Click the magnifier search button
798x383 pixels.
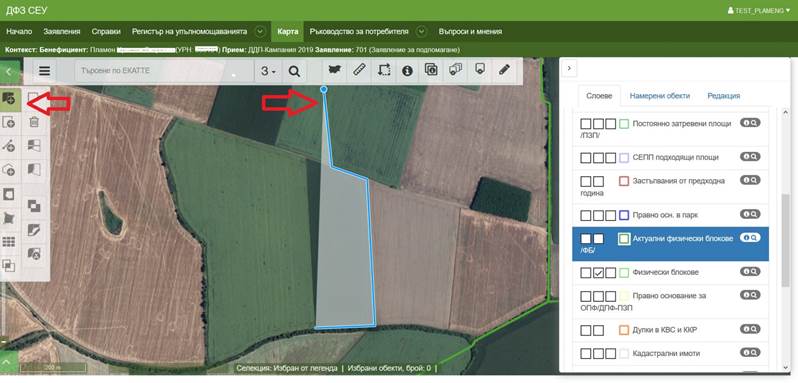coord(294,71)
